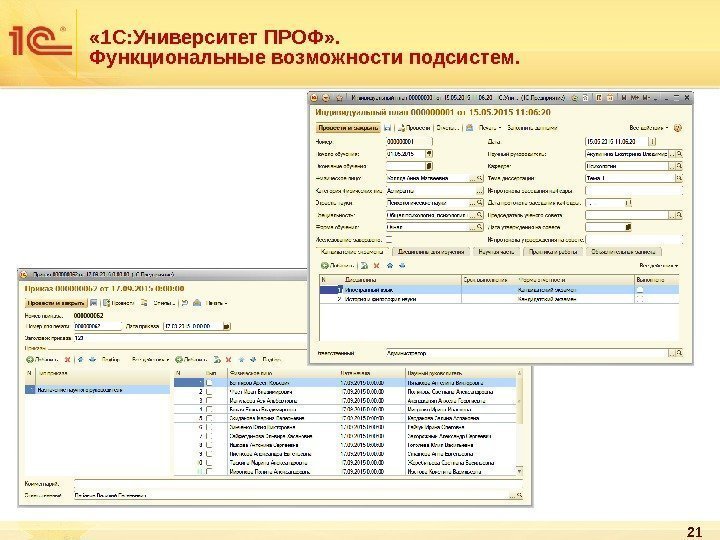Image resolution: width=720 pixels, height=540 pixels.
Task: Tick the checkbox in student row 5 of Приказ
Action: 209,418
